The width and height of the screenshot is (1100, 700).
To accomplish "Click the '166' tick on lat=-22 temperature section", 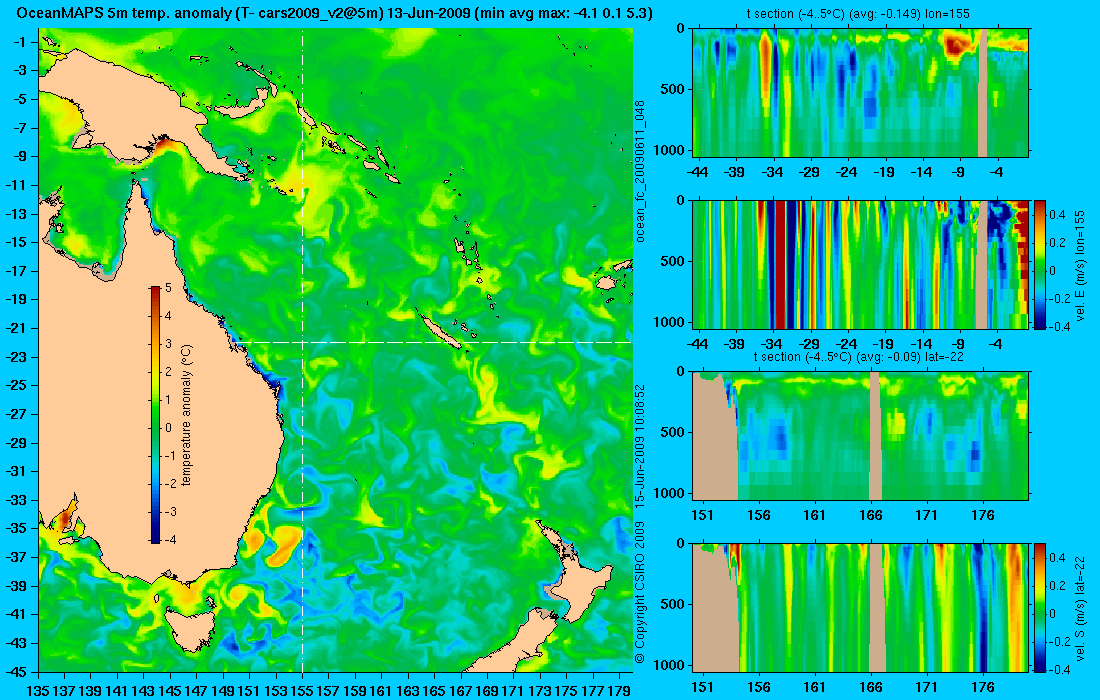I will coord(871,515).
